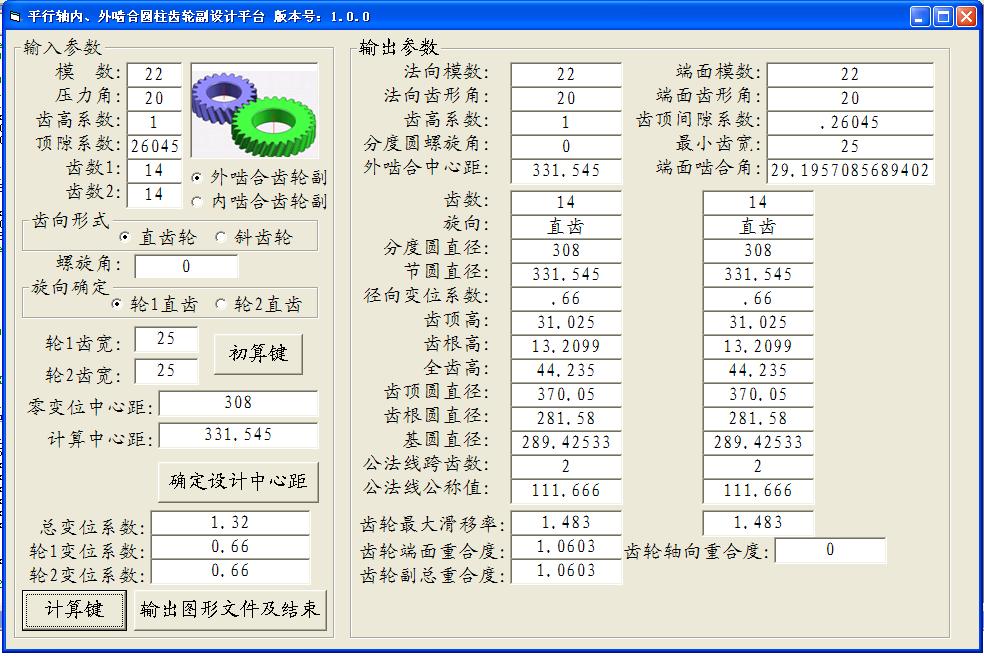The height and width of the screenshot is (665, 984).
Task: Click the 计算中心距 field
Action: tap(238, 435)
